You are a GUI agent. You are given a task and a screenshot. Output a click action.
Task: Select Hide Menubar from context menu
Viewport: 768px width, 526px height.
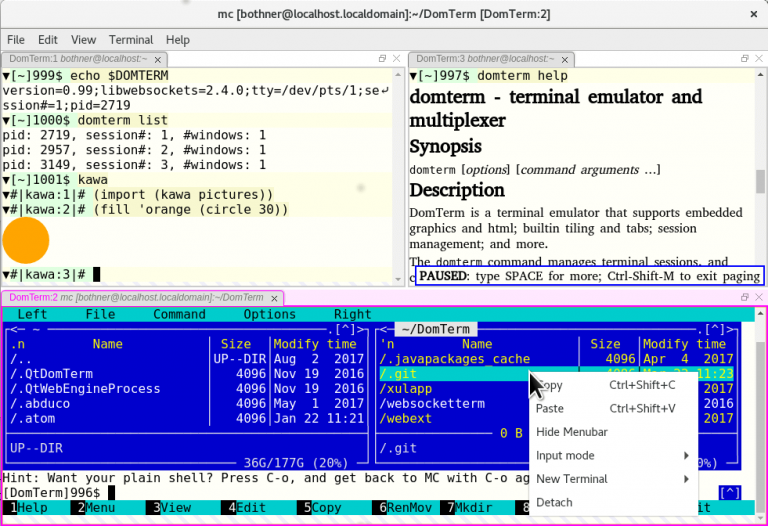(x=572, y=432)
